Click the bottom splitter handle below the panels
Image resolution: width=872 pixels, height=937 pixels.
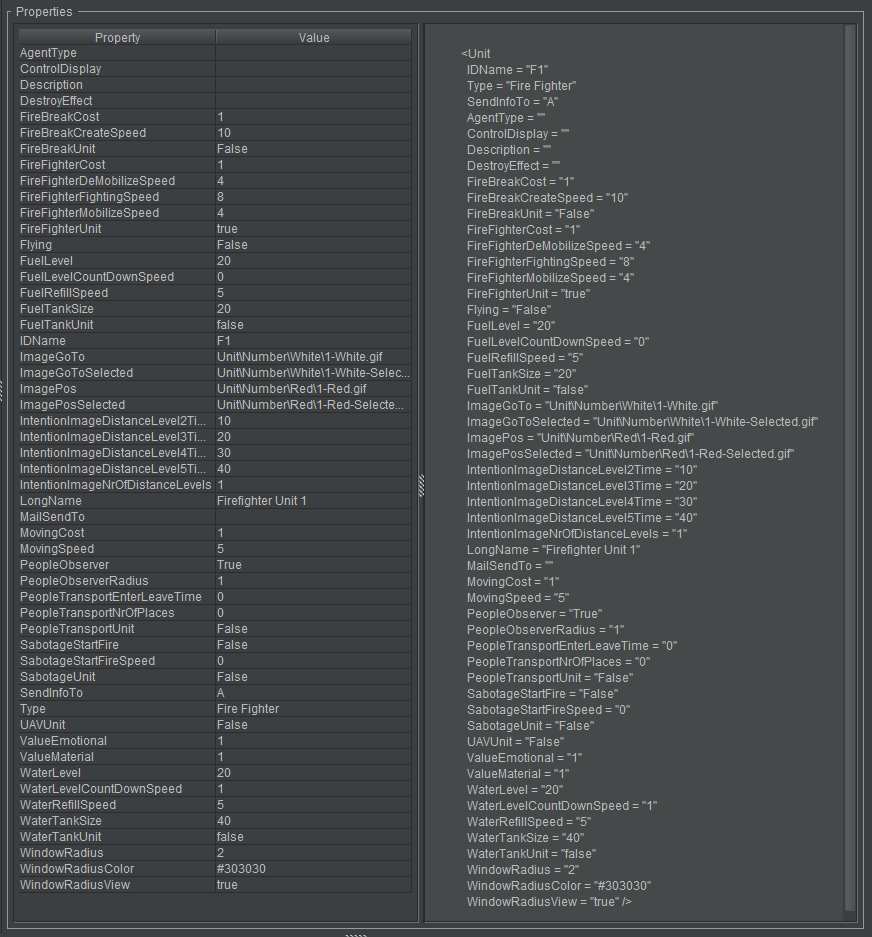pyautogui.click(x=356, y=934)
